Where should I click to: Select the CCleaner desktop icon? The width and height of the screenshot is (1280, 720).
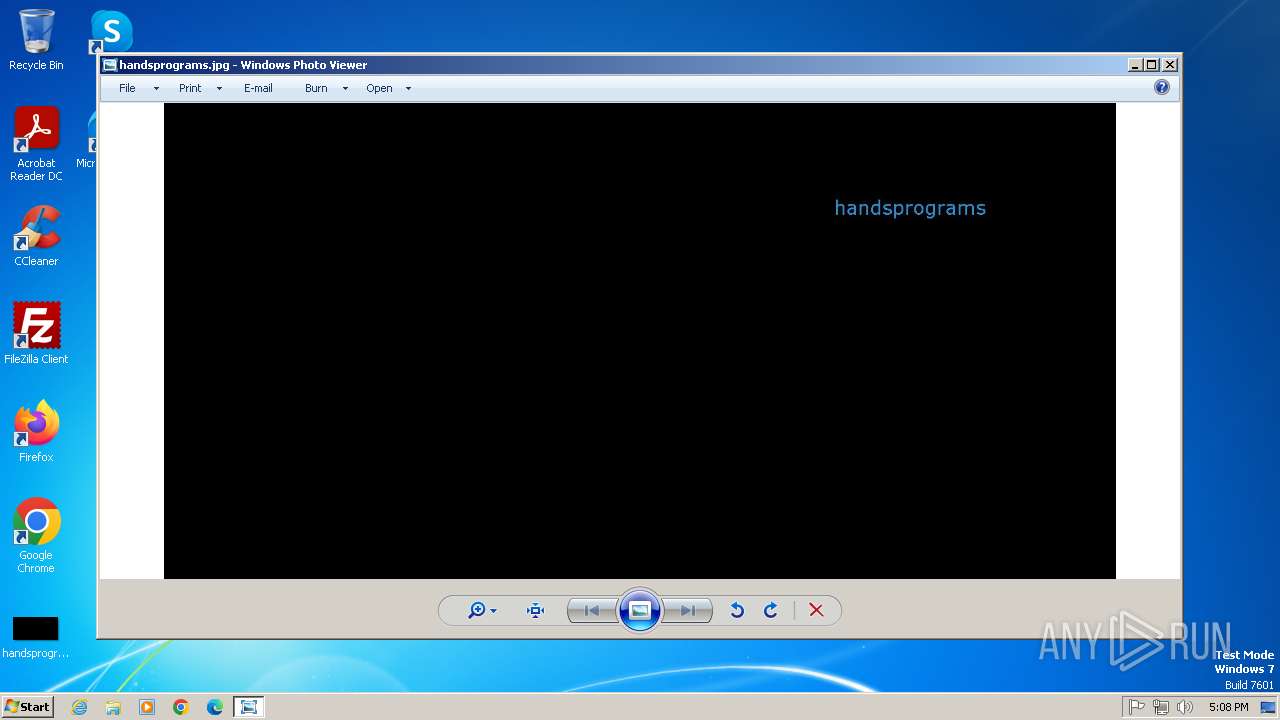(x=36, y=236)
